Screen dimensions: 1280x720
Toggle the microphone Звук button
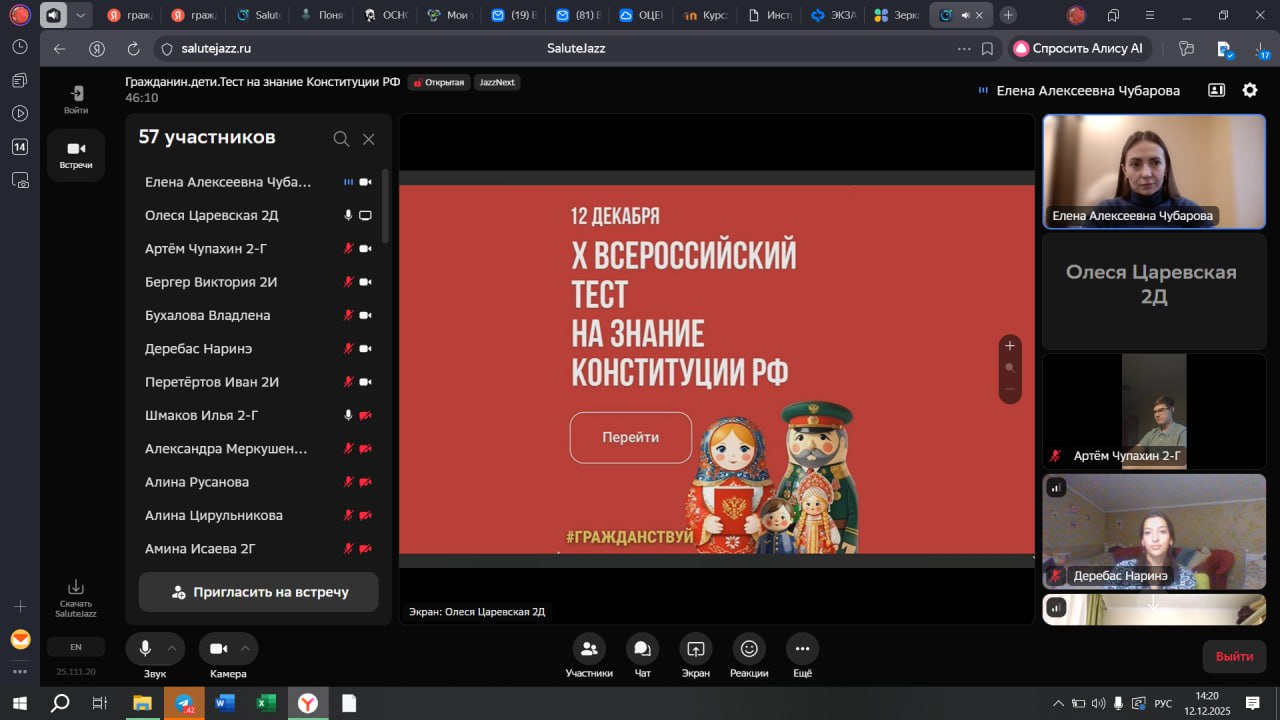145,649
